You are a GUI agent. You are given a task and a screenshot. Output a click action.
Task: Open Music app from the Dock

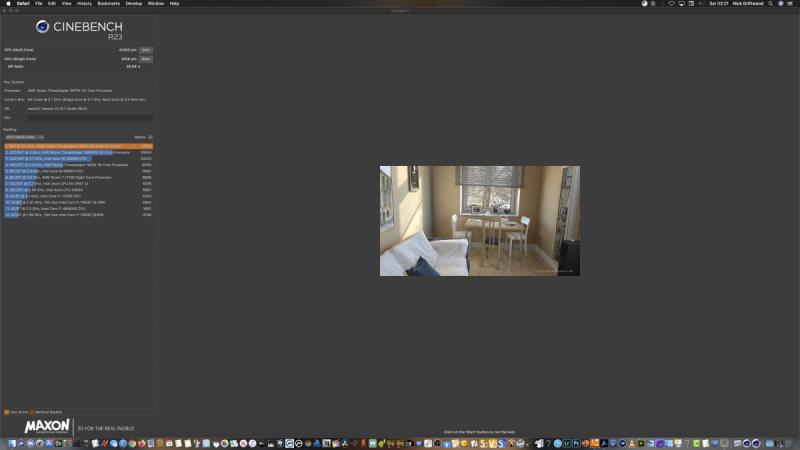coord(253,443)
